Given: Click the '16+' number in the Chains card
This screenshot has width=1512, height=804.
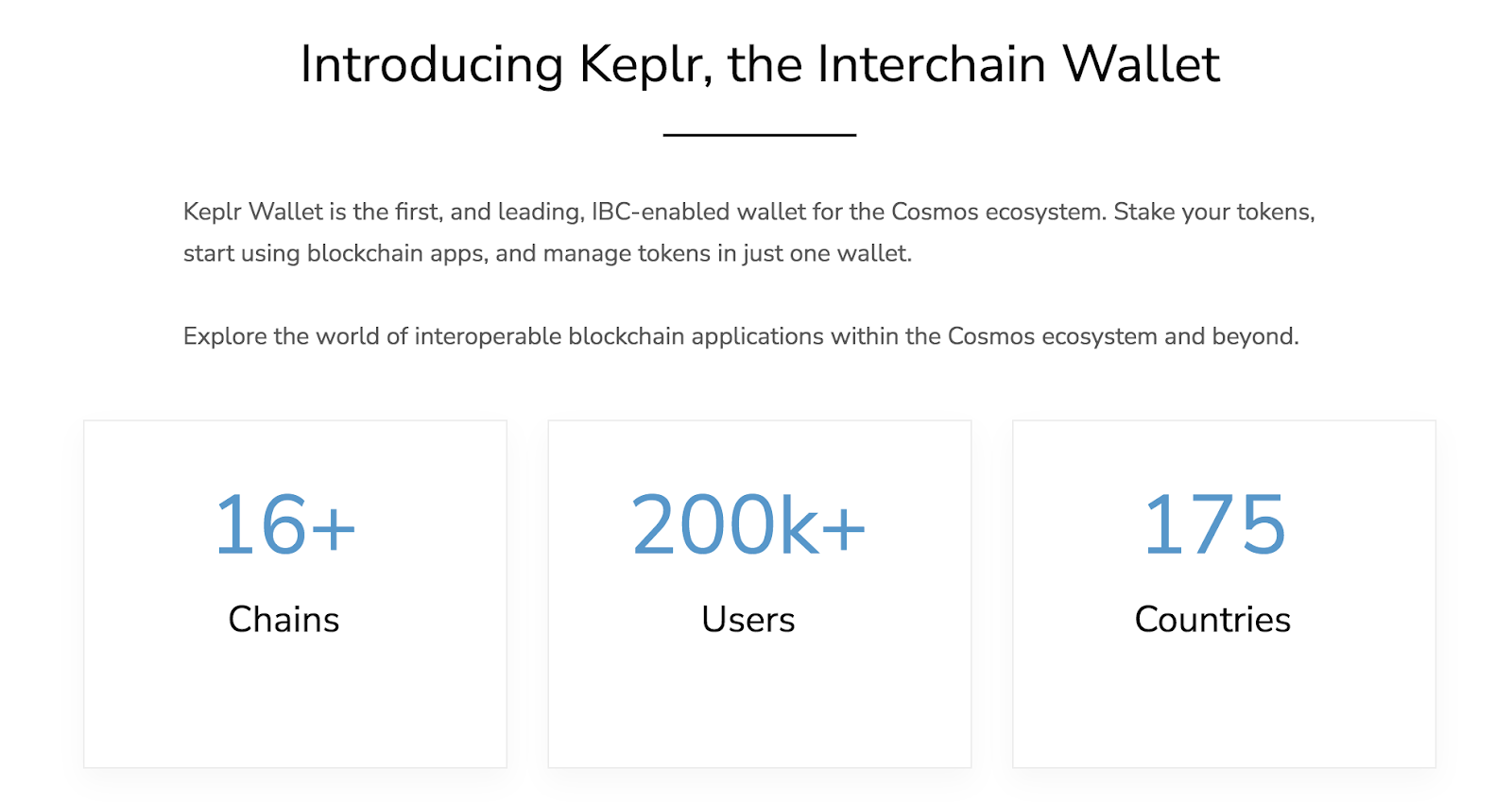Looking at the screenshot, I should tap(284, 525).
